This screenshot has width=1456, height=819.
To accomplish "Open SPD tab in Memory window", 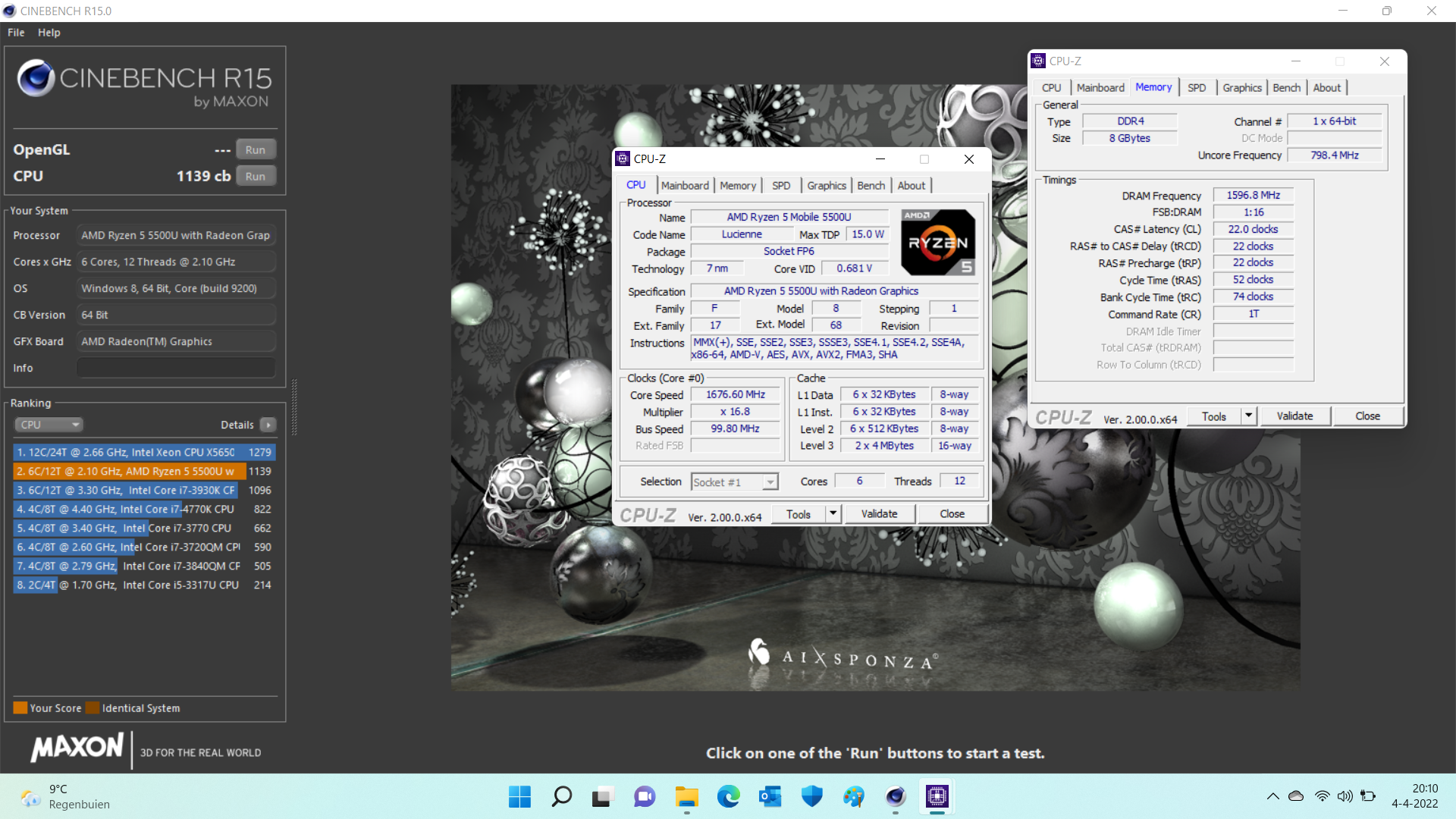I will tap(1197, 88).
